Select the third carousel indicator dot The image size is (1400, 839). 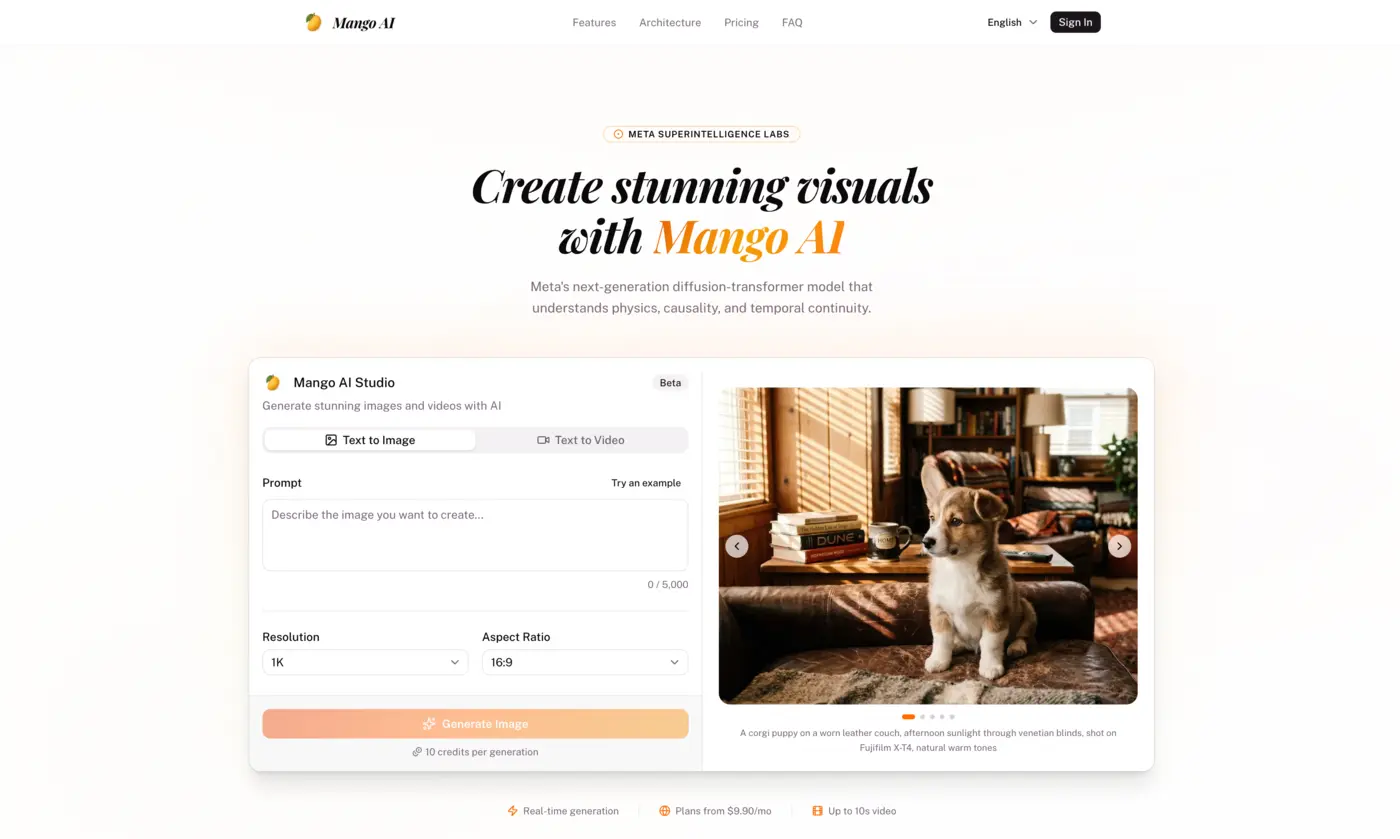point(932,717)
